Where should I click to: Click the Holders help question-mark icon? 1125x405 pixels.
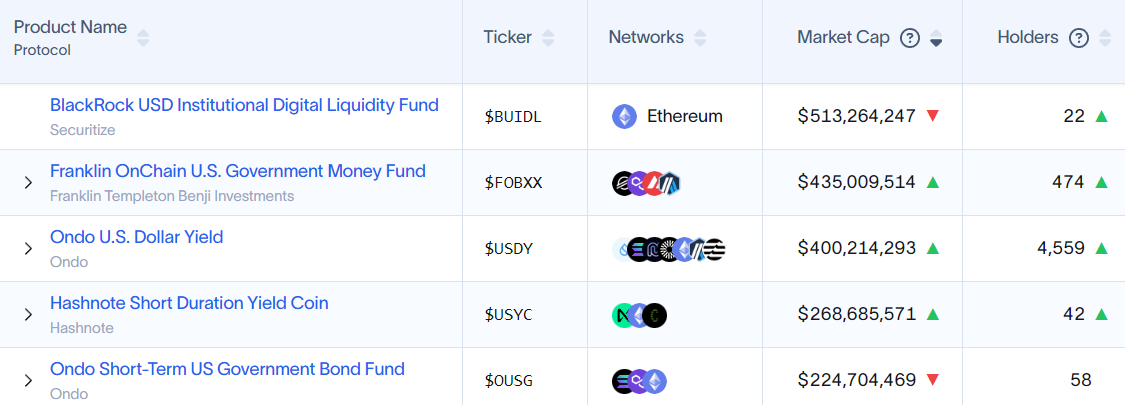coord(1079,38)
